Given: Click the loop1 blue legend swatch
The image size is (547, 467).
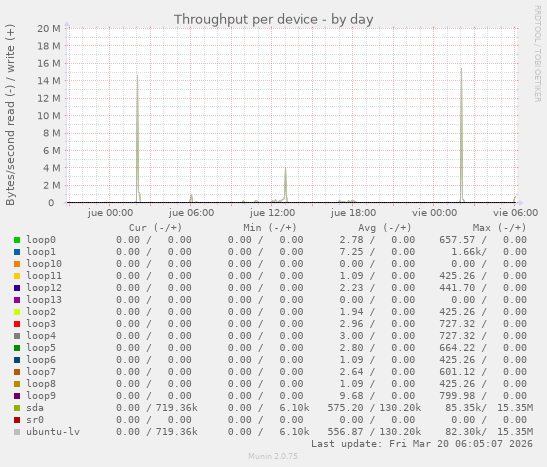Looking at the screenshot, I should (x=17, y=252).
